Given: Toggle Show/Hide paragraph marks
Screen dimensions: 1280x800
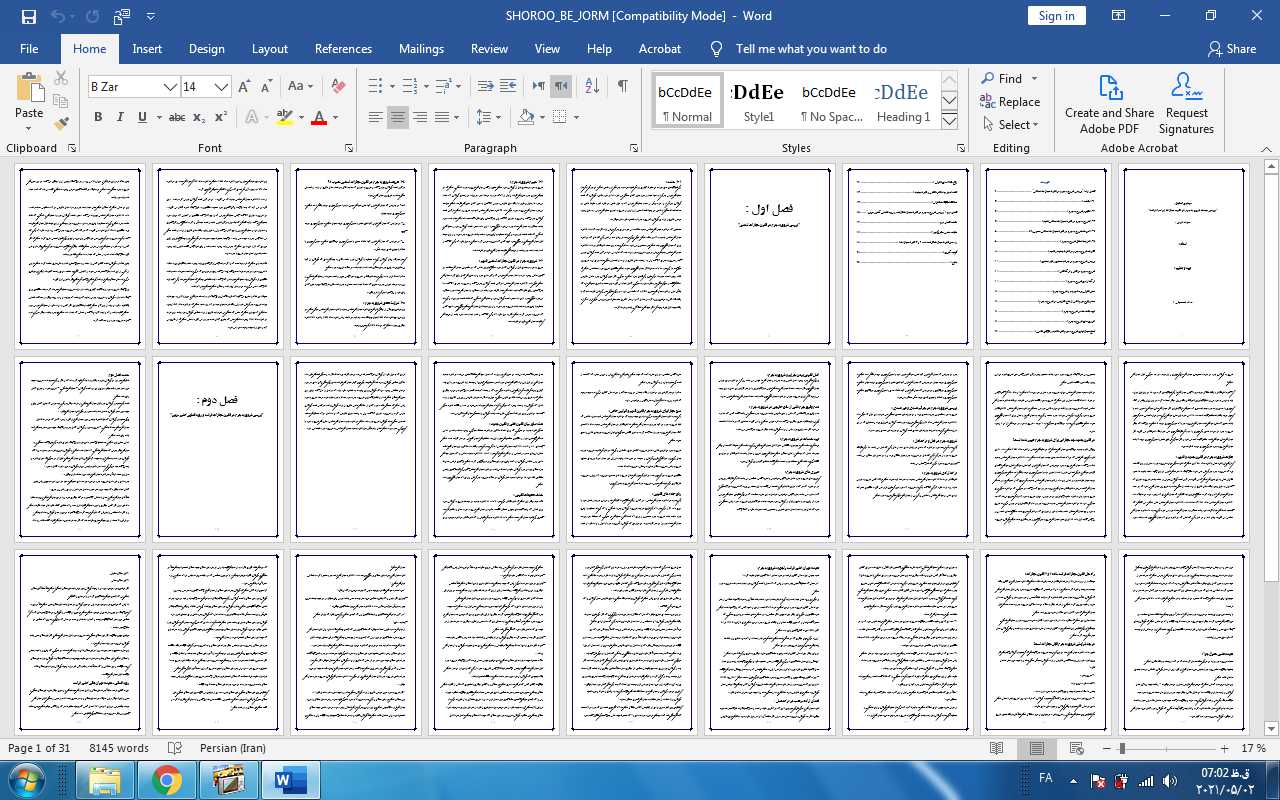Looking at the screenshot, I should 622,87.
